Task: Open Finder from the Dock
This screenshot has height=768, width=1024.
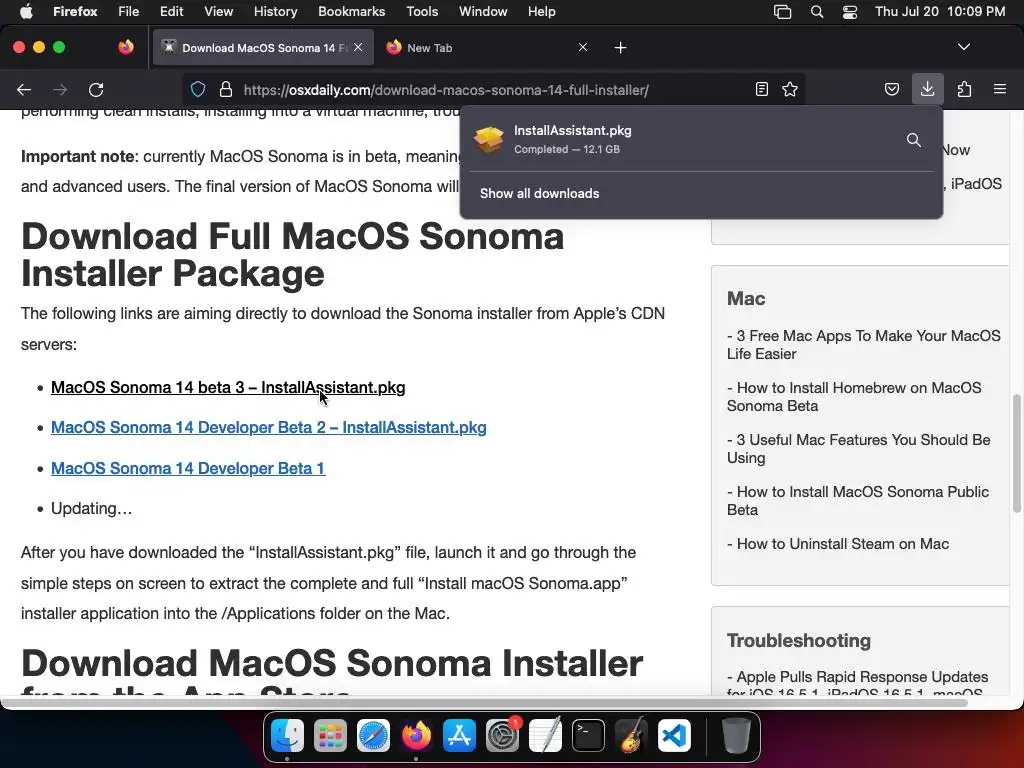Action: pos(287,736)
